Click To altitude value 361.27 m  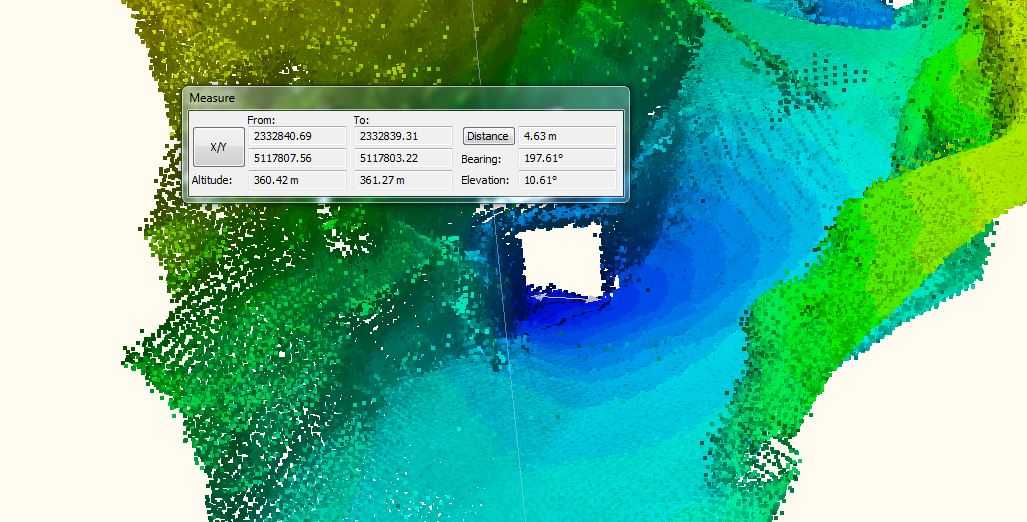(x=403, y=180)
